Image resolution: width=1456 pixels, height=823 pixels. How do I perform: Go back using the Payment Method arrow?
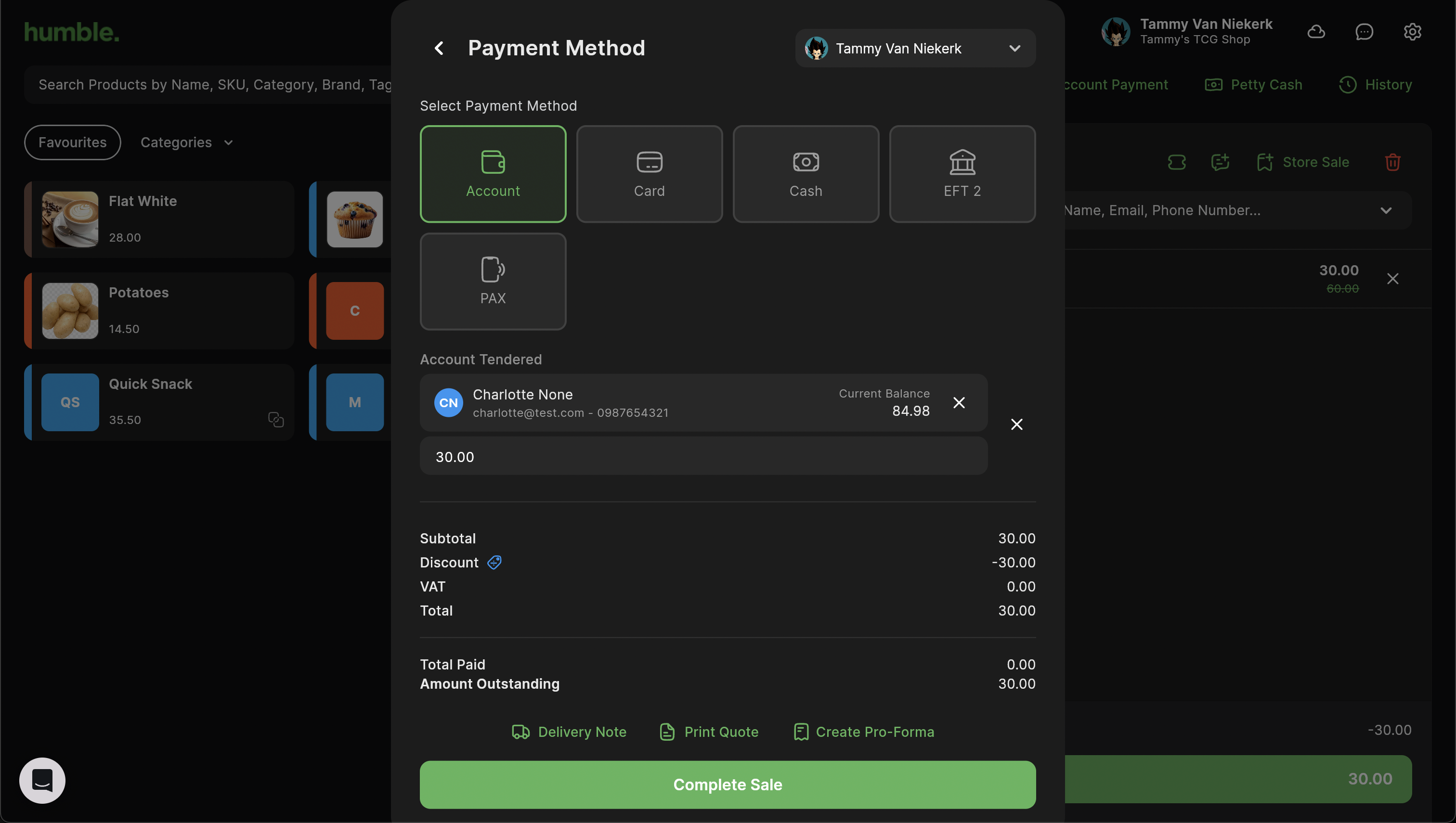[439, 48]
